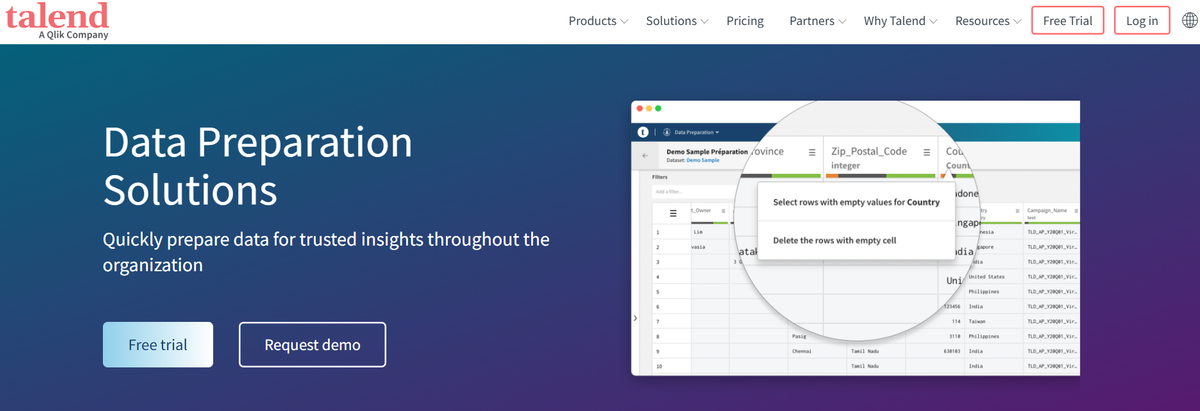
Task: Click the Campaign_Name column header
Action: [1047, 210]
